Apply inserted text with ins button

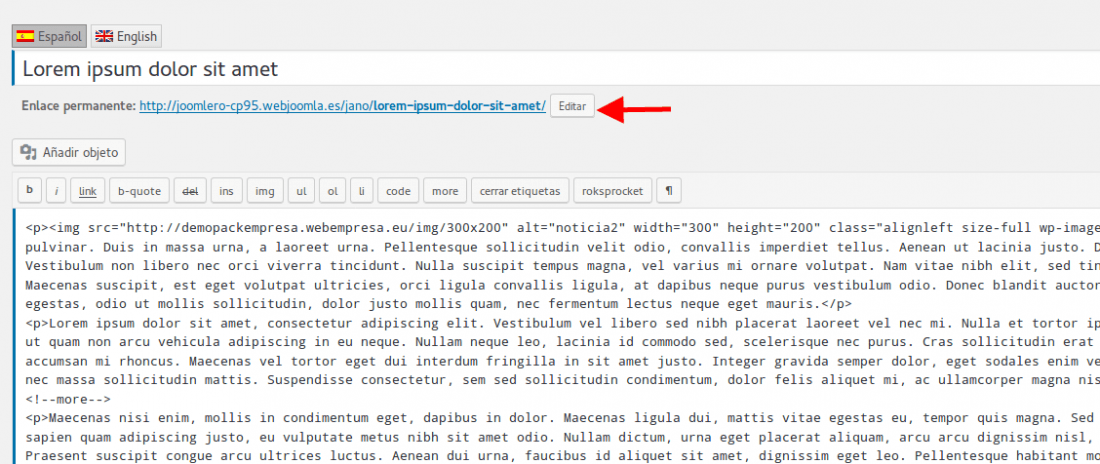227,190
